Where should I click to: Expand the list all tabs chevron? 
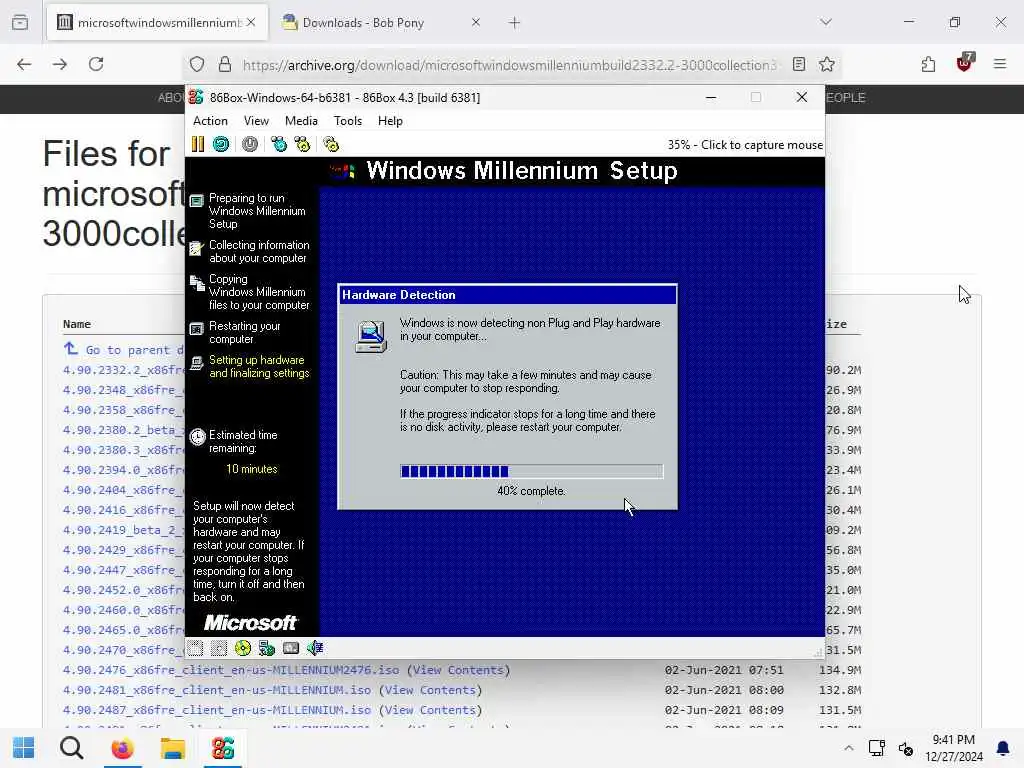pos(826,22)
